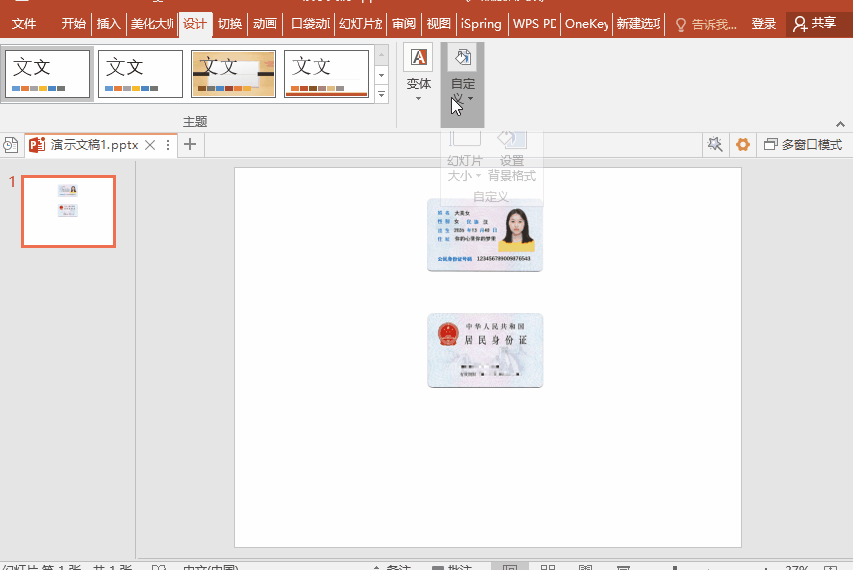Open the 美化大师 ribbon tab
The height and width of the screenshot is (570, 853).
tap(152, 24)
